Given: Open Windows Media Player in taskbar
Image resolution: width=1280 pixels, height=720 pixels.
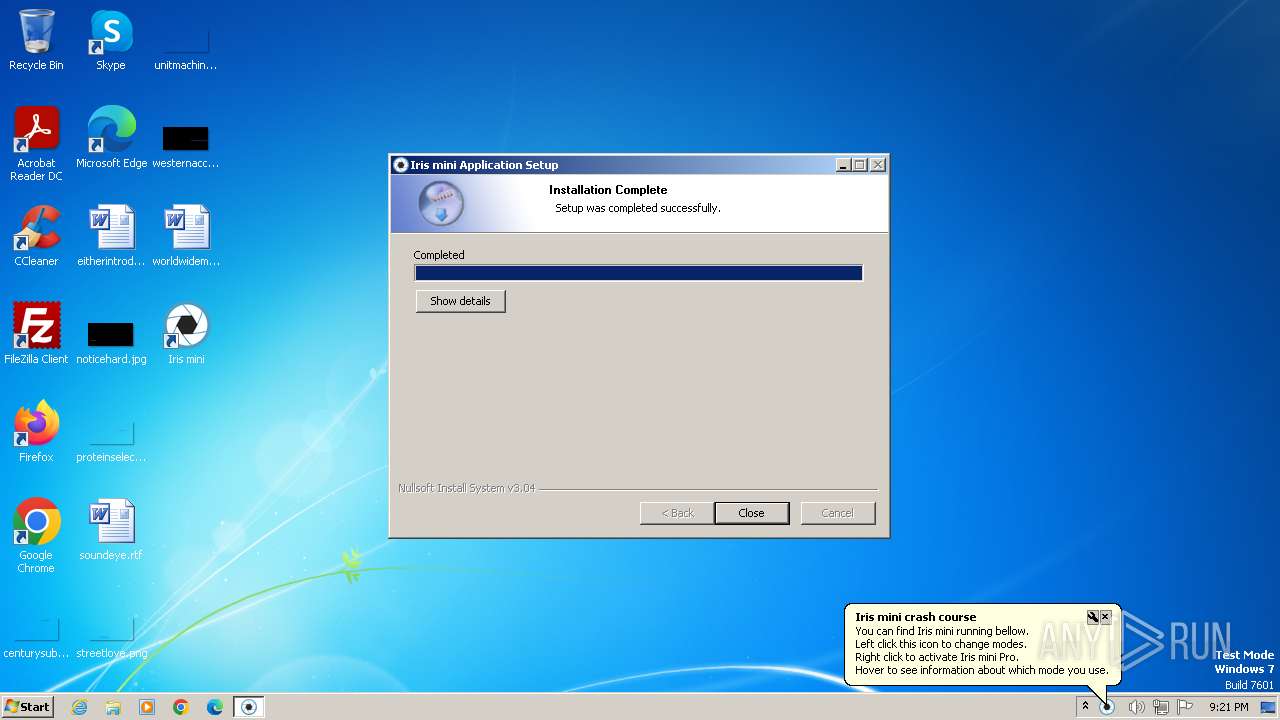Looking at the screenshot, I should [x=147, y=707].
